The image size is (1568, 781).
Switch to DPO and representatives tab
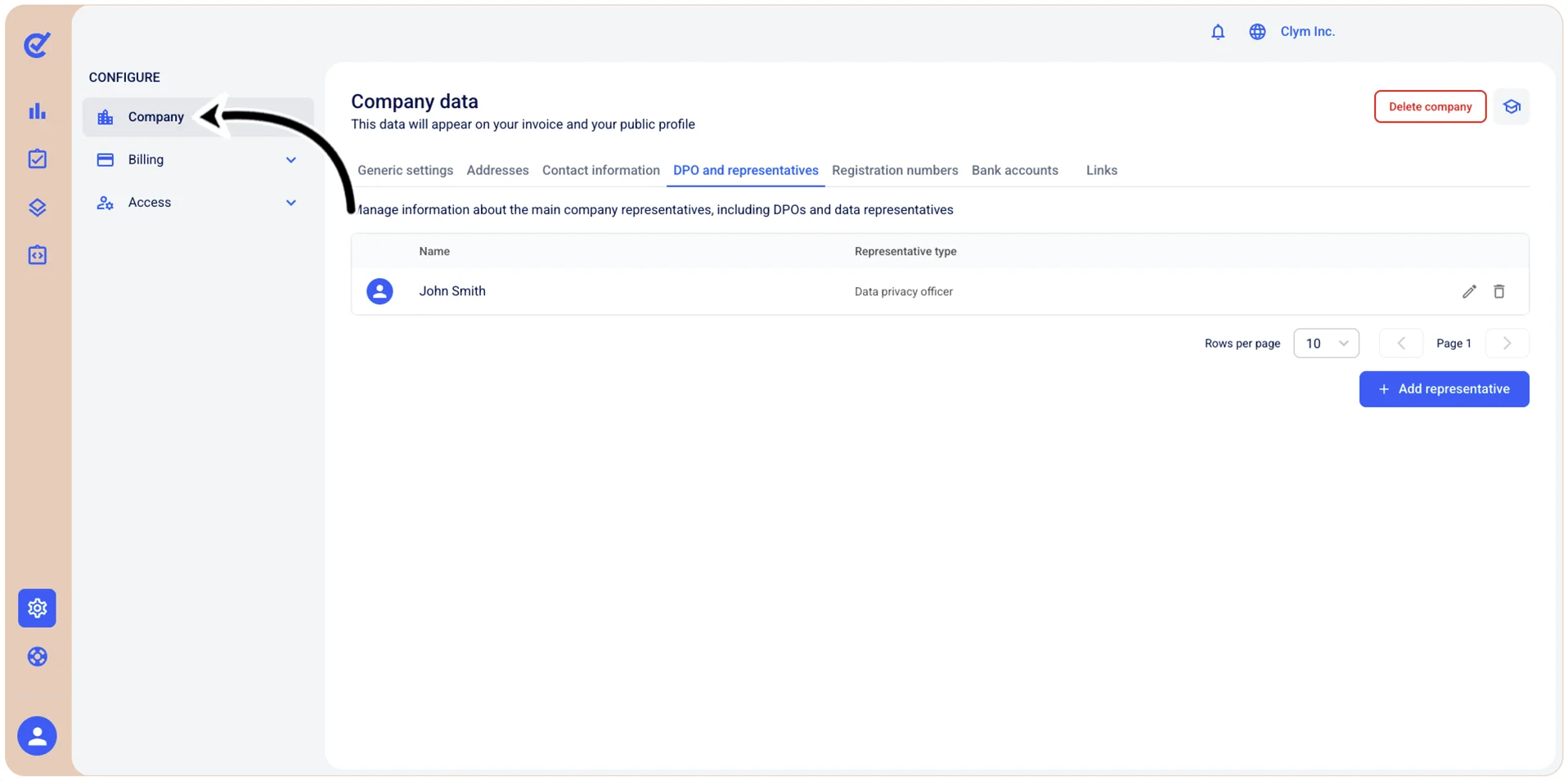click(745, 170)
